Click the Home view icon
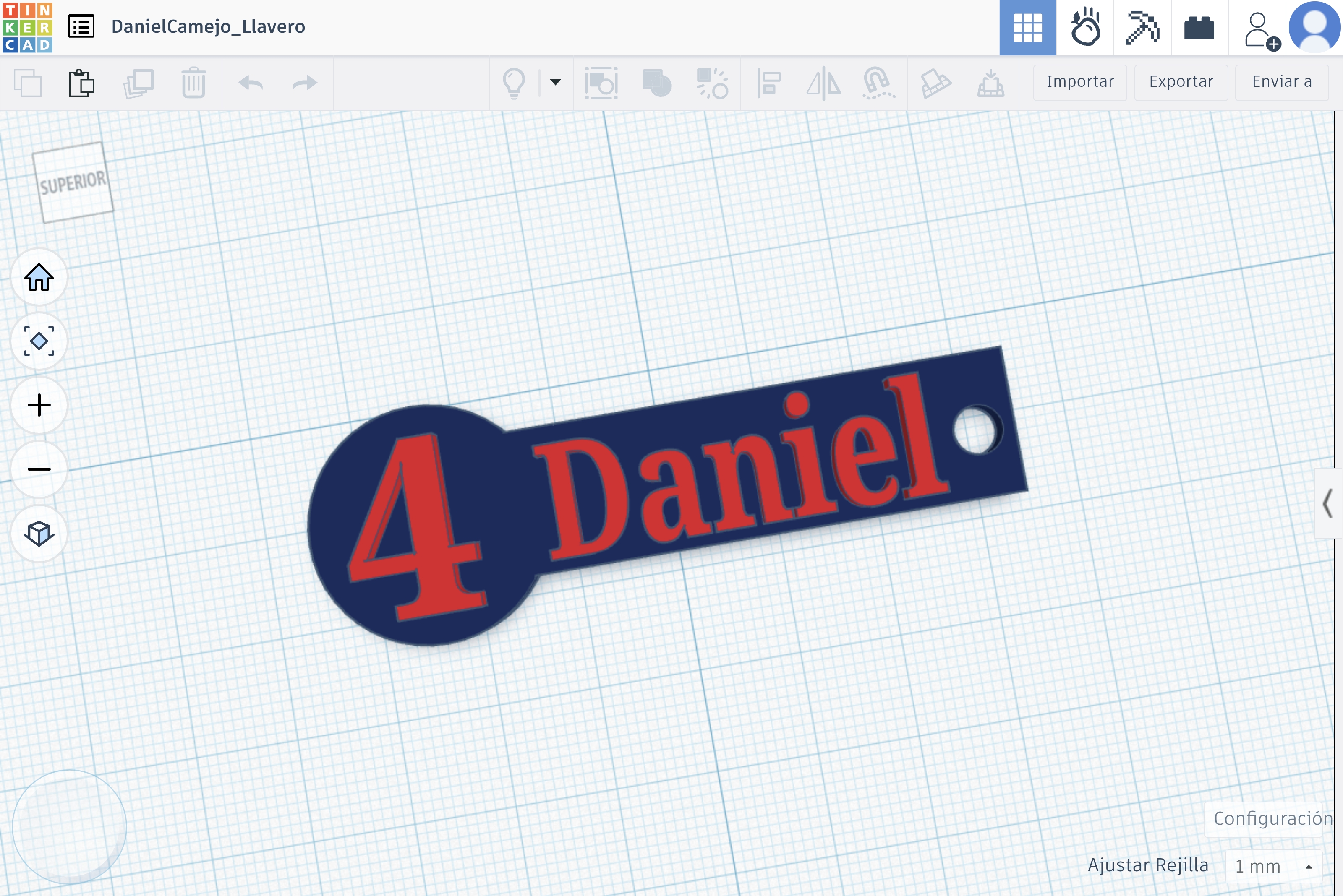This screenshot has height=896, width=1343. [x=39, y=277]
